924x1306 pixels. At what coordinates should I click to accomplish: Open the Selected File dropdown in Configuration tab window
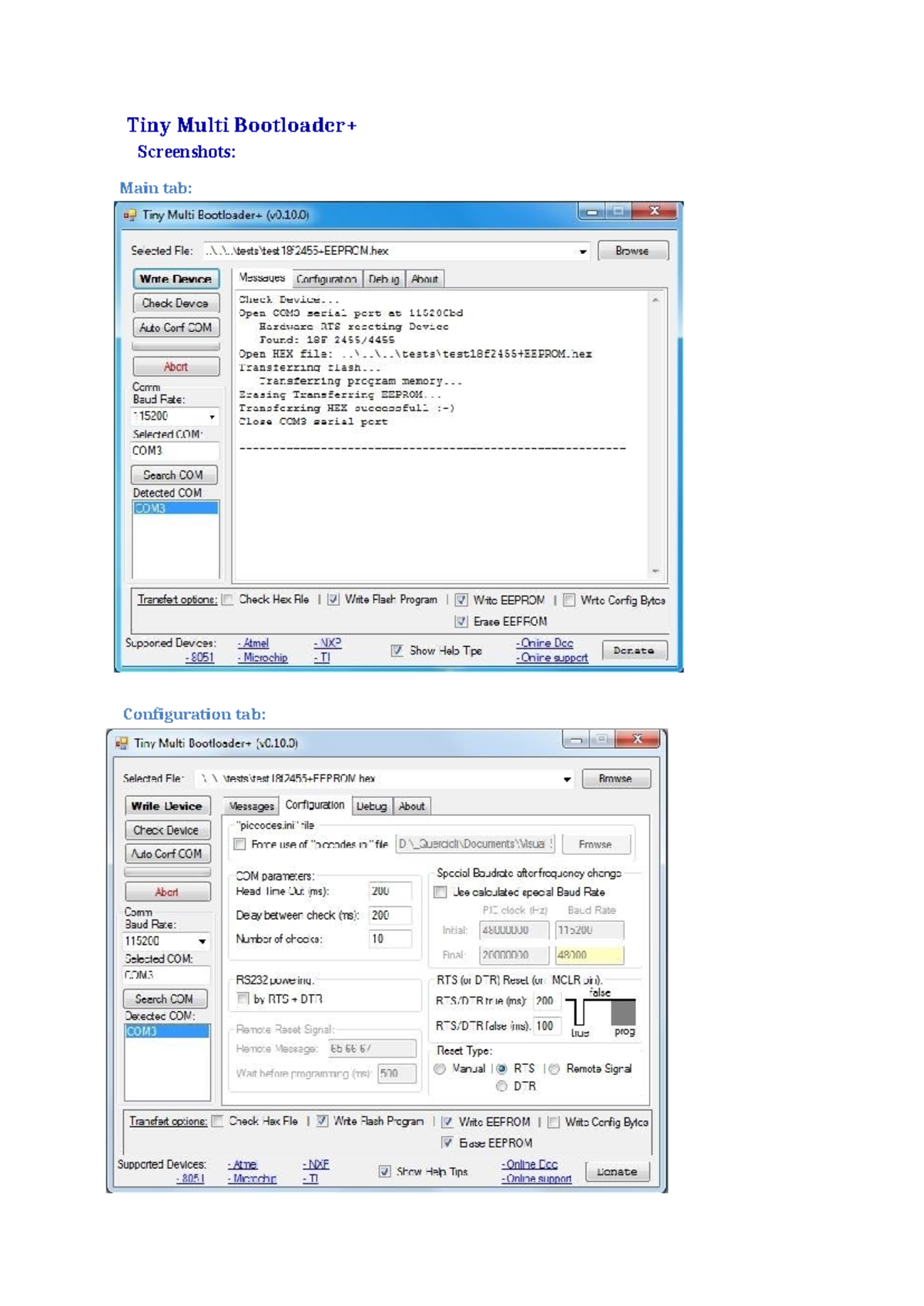tap(567, 779)
